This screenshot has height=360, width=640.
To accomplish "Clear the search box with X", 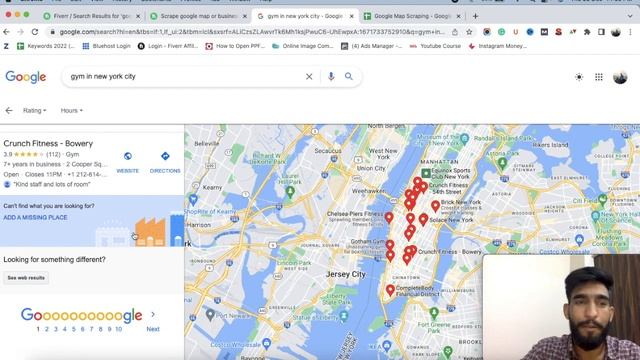I will click(x=309, y=76).
